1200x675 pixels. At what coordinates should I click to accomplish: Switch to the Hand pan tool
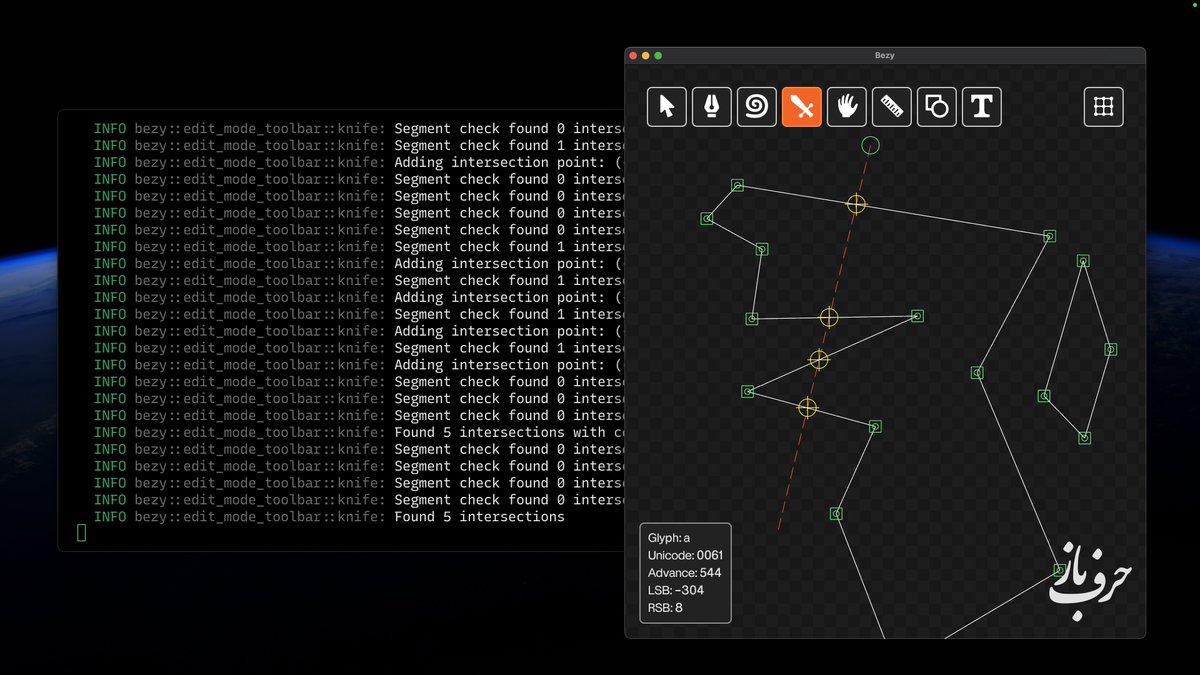[x=847, y=107]
